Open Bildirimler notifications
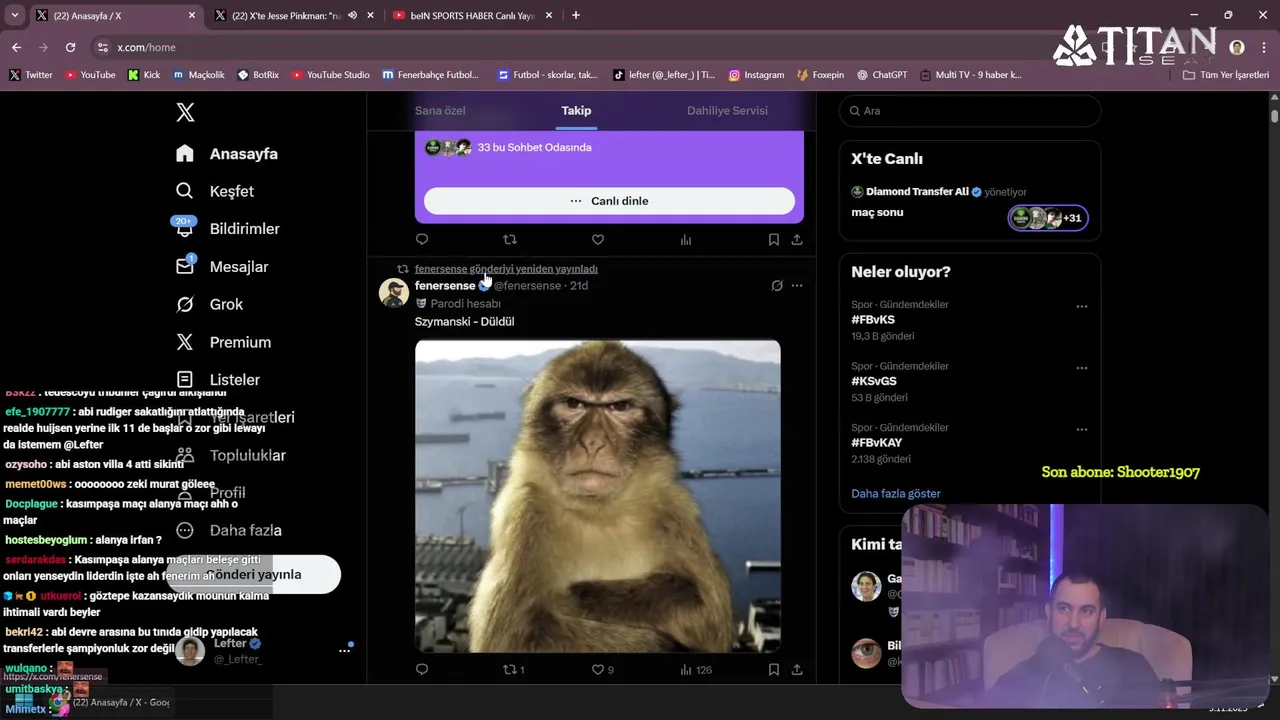The height and width of the screenshot is (720, 1280). point(227,229)
